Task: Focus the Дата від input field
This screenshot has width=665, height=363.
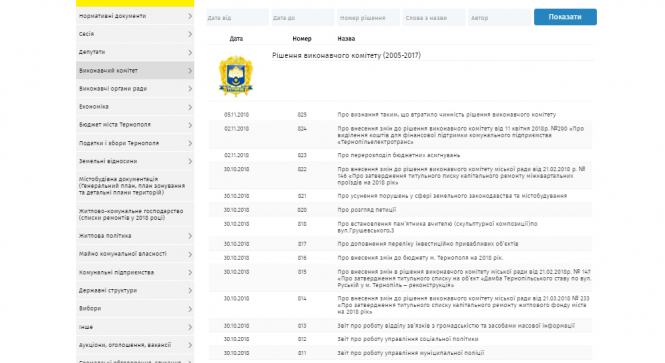Action: (x=238, y=18)
